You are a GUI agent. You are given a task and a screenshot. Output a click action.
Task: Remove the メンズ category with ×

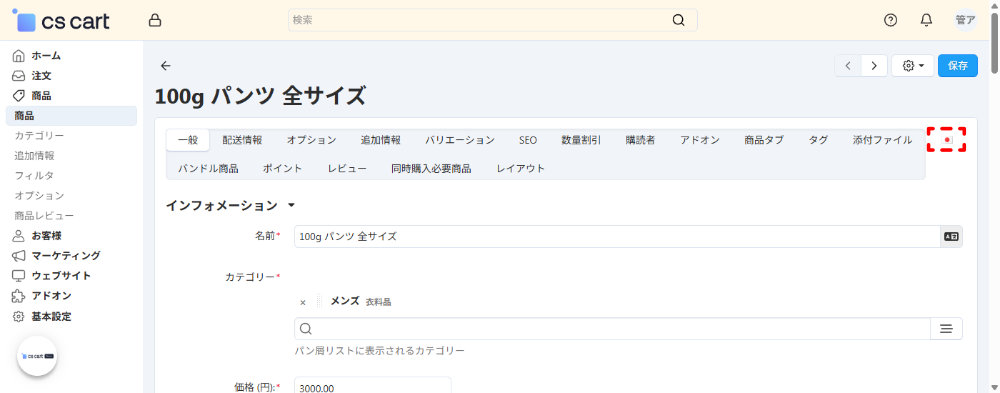point(303,302)
